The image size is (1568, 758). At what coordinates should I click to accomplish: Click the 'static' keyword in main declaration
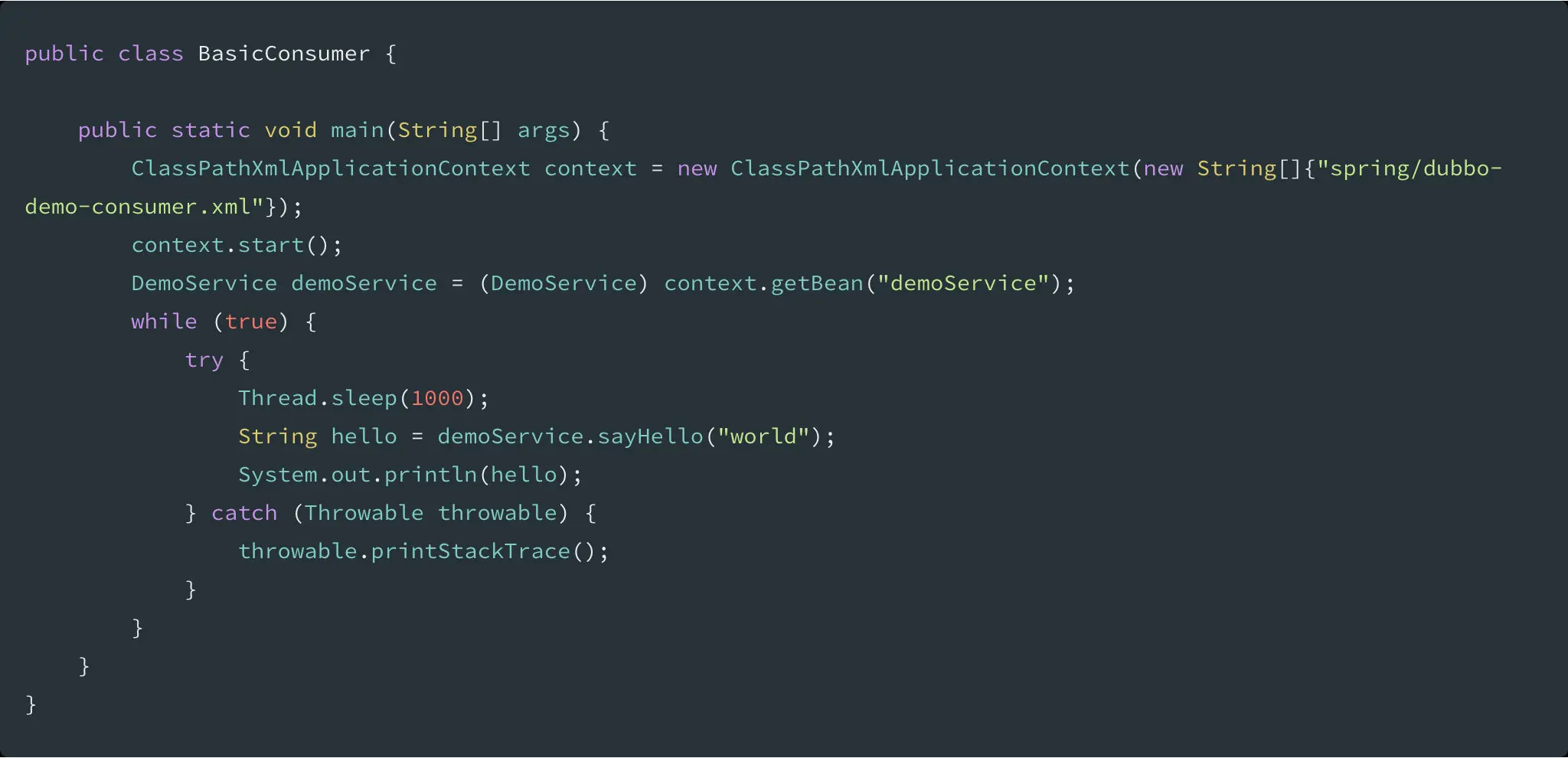[x=211, y=130]
